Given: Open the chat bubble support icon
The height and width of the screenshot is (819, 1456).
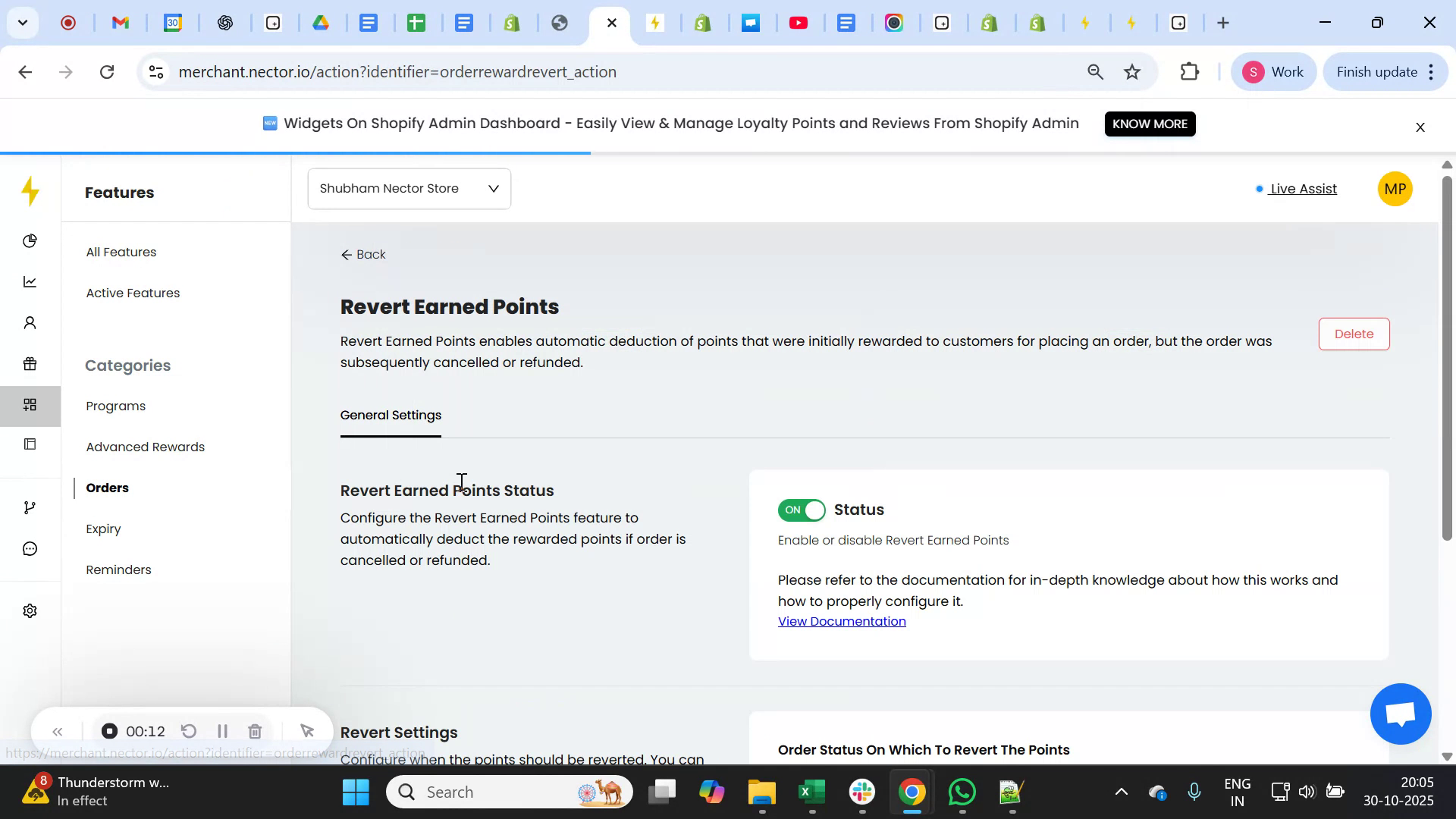Looking at the screenshot, I should tap(30, 548).
